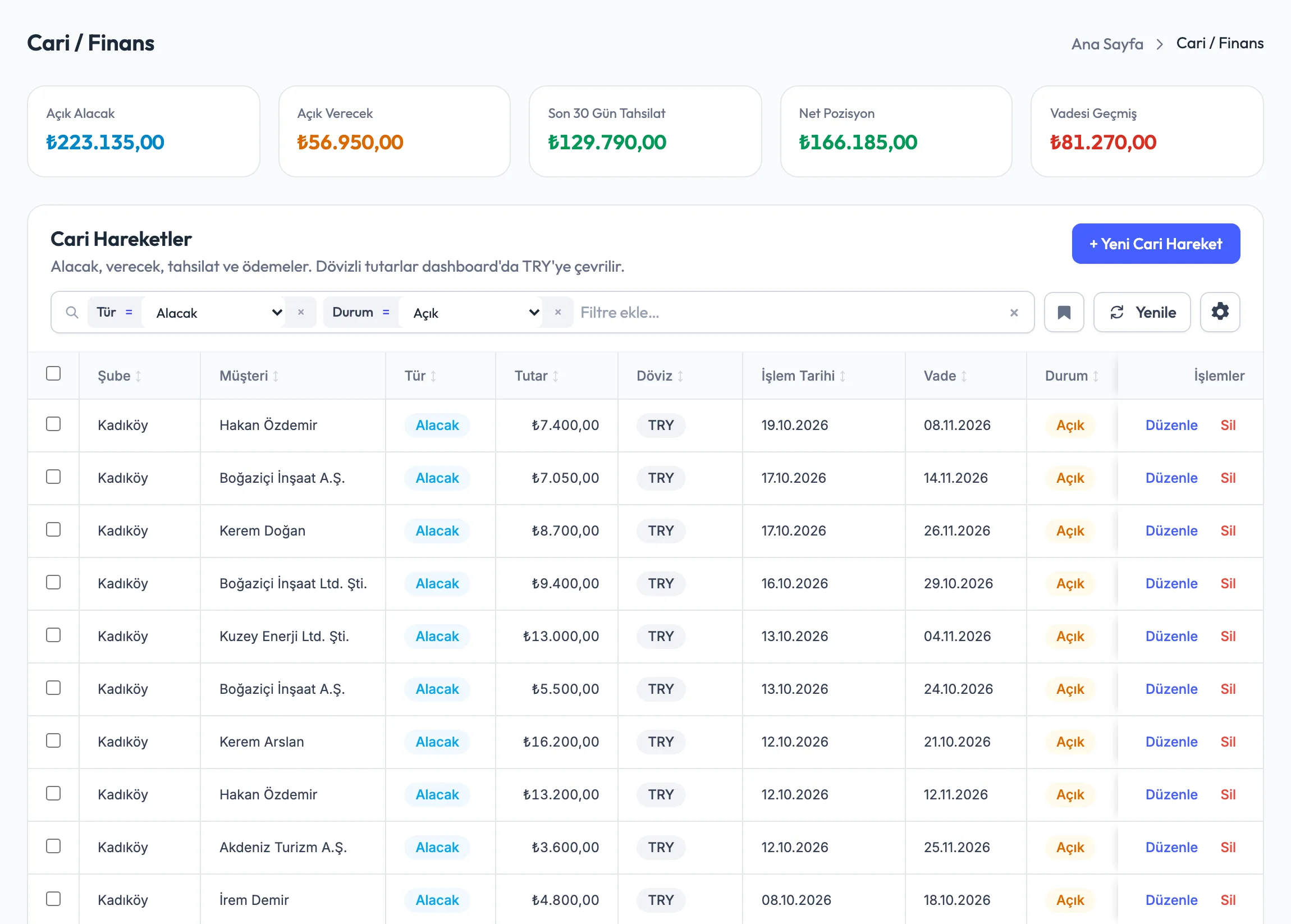Open table settings gear icon
The image size is (1291, 924).
click(x=1219, y=312)
